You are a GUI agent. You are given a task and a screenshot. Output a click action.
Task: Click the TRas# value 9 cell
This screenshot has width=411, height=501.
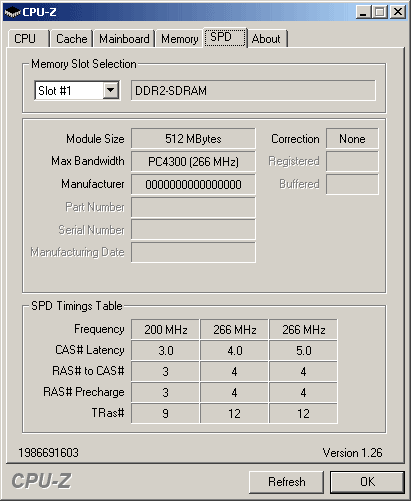coord(166,414)
